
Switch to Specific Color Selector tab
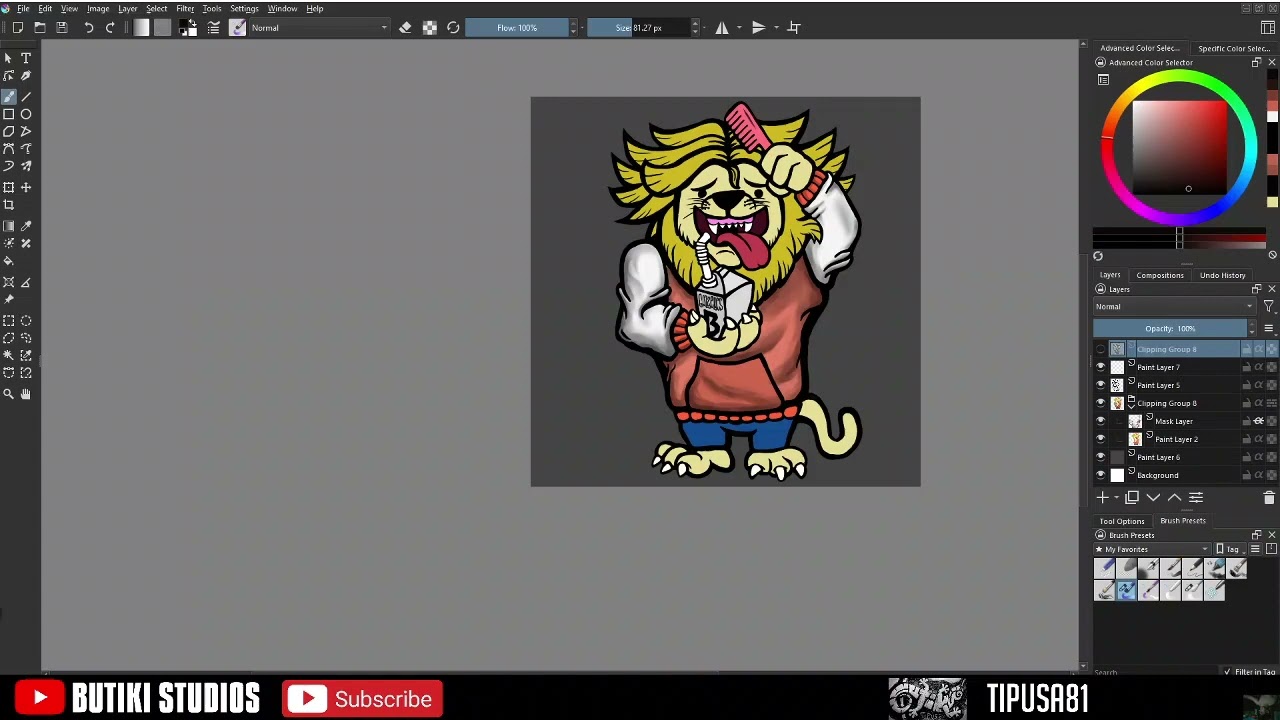tap(1234, 48)
